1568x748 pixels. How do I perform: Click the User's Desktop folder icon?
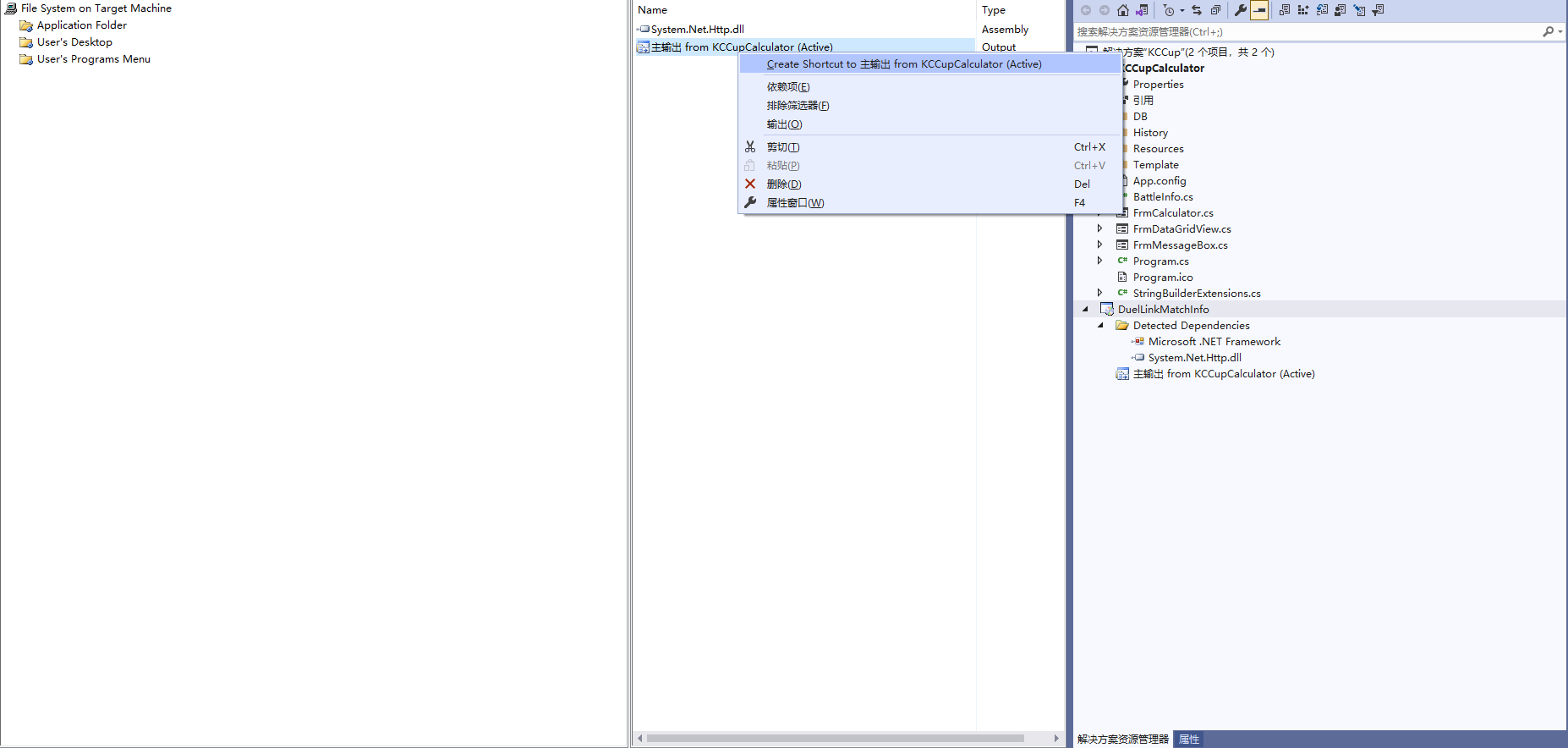point(26,42)
